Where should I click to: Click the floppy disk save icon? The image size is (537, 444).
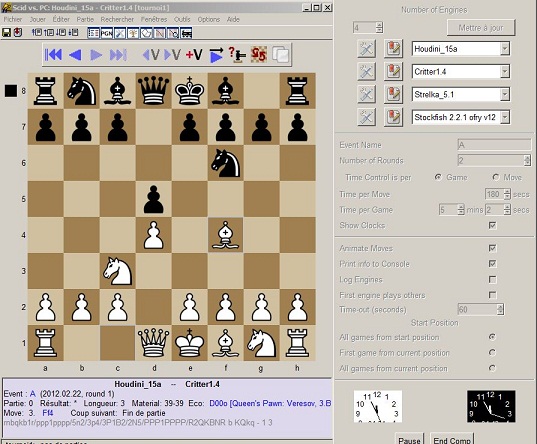[x=7, y=33]
